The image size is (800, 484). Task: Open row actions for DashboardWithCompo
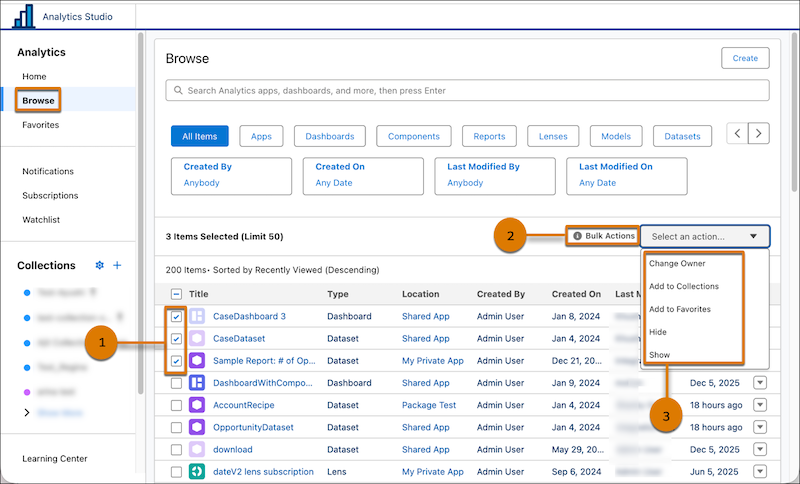[x=760, y=383]
